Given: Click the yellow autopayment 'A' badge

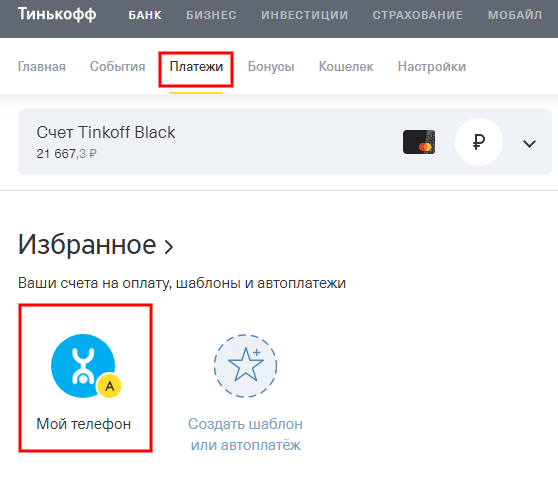Looking at the screenshot, I should 110,386.
